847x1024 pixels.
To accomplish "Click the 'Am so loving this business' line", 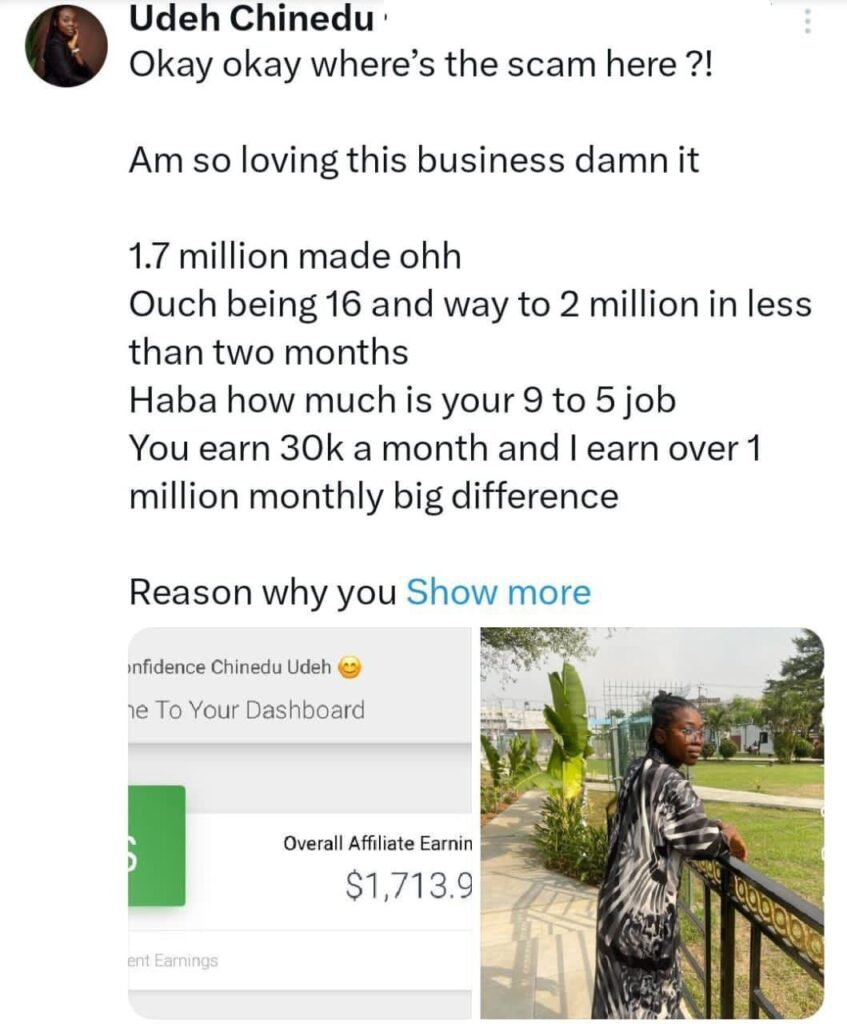I will click(x=414, y=160).
